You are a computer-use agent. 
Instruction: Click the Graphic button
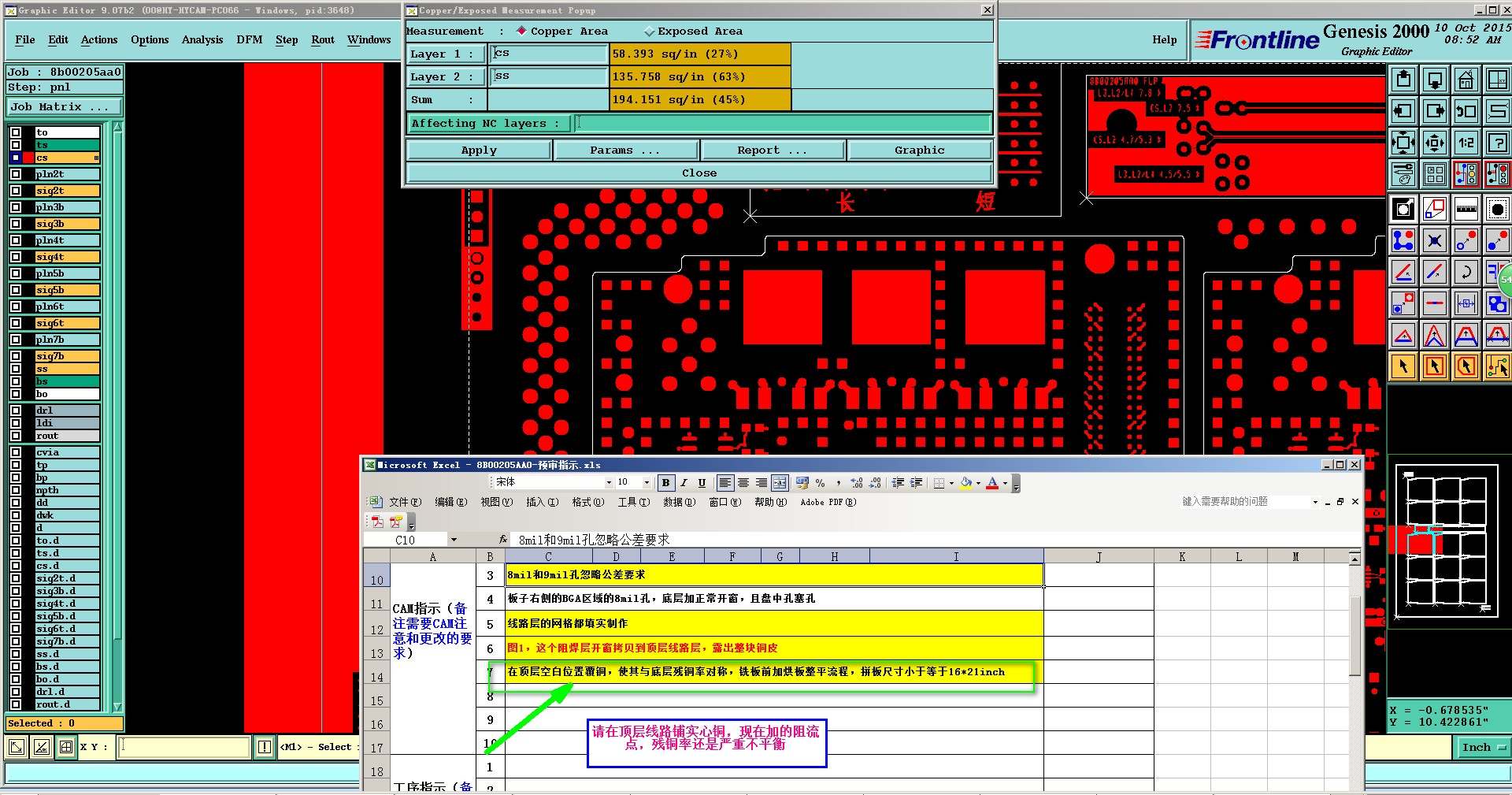point(920,150)
